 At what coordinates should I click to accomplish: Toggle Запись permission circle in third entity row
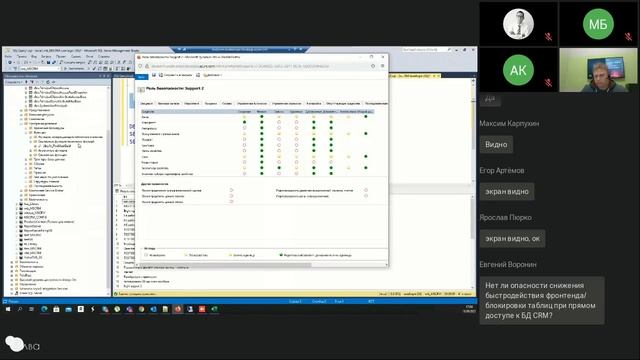[279, 128]
